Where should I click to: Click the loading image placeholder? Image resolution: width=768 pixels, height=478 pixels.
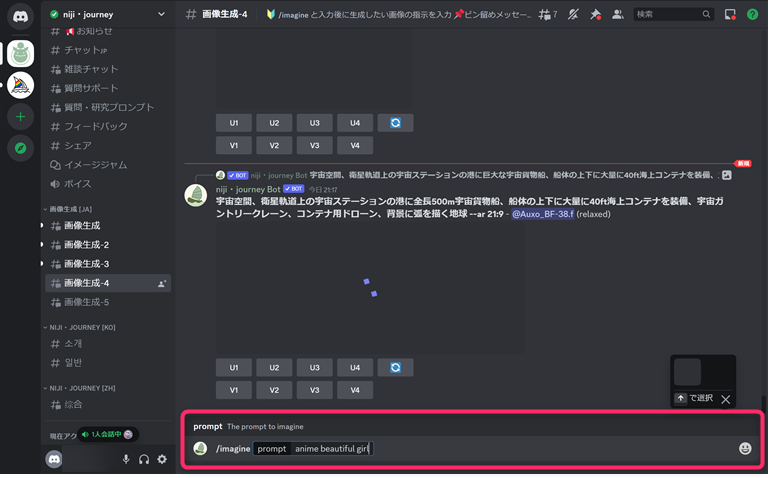(x=370, y=287)
